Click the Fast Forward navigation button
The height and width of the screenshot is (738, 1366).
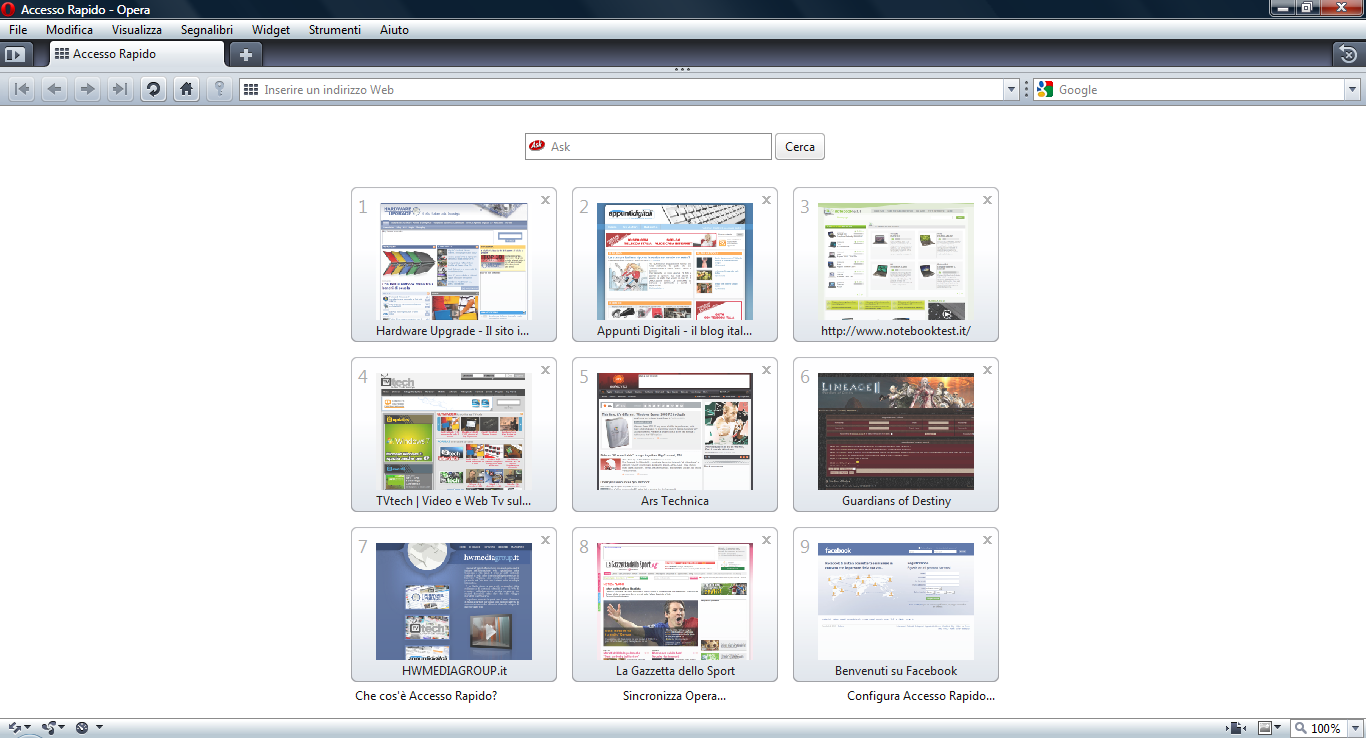point(120,89)
